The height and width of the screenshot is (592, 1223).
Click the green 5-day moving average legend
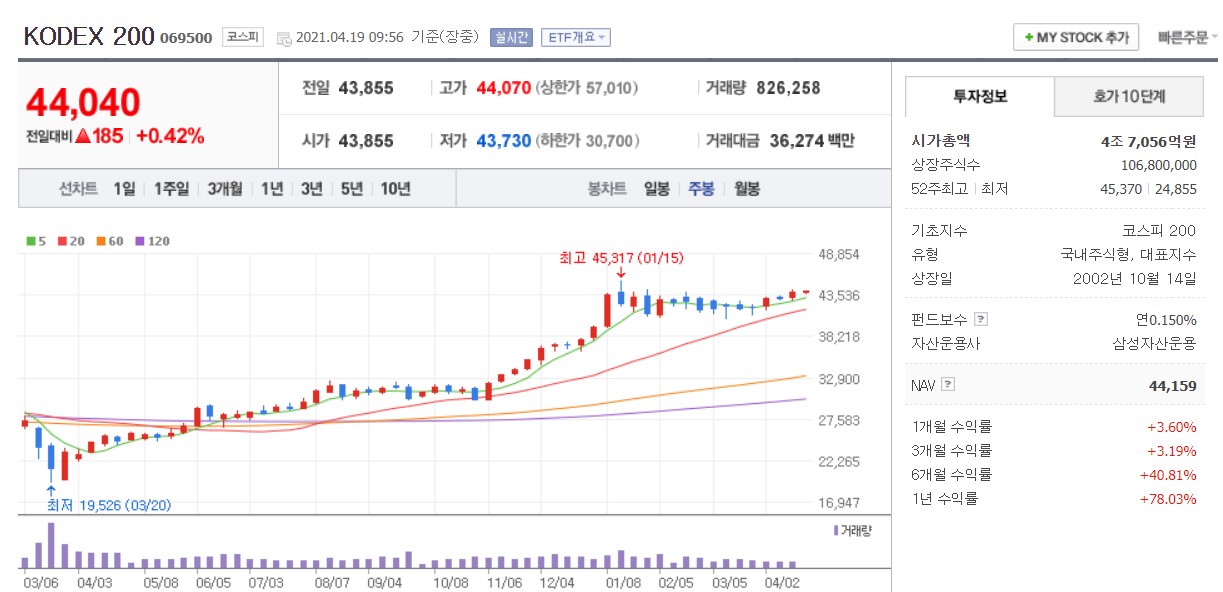pos(37,241)
